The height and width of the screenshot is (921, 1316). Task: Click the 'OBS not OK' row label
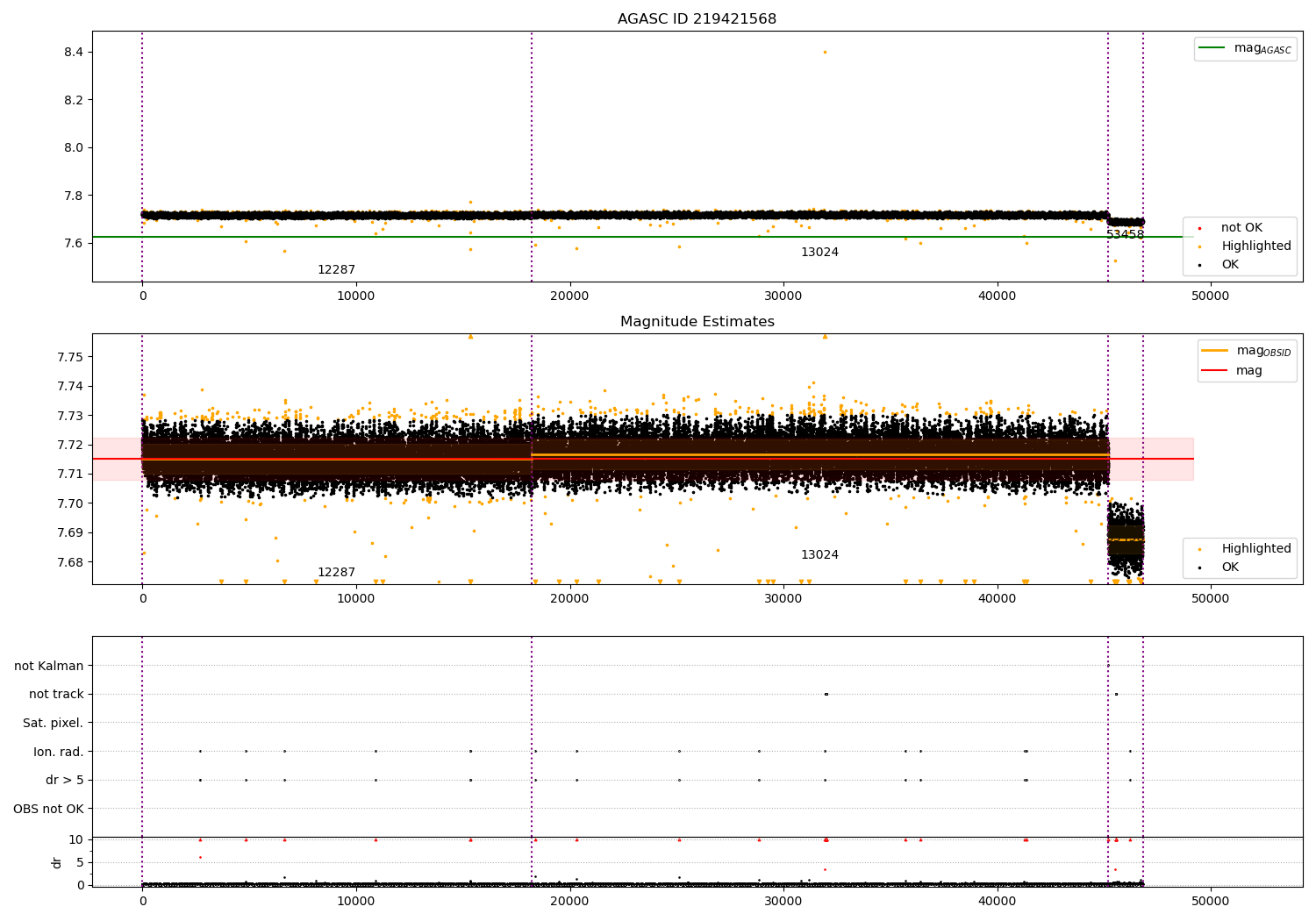pos(49,809)
